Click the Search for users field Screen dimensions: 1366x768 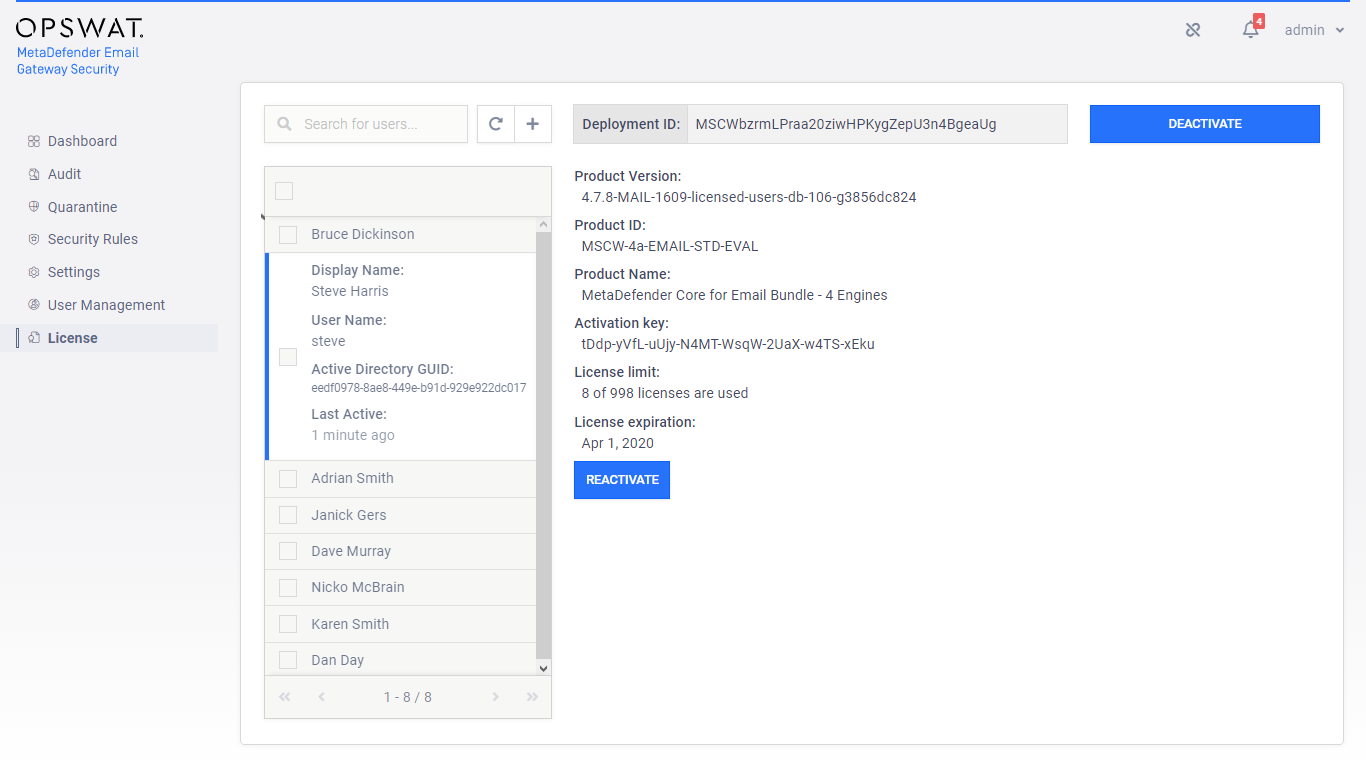(366, 124)
